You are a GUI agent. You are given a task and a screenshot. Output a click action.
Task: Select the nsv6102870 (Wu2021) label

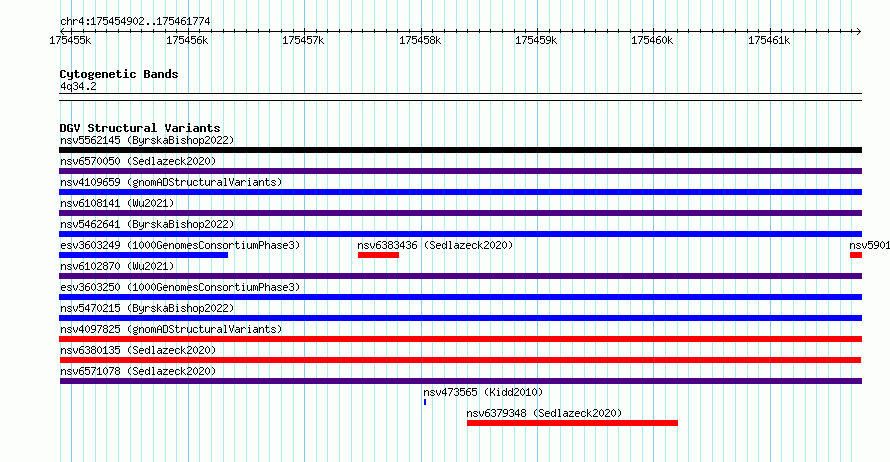[117, 266]
